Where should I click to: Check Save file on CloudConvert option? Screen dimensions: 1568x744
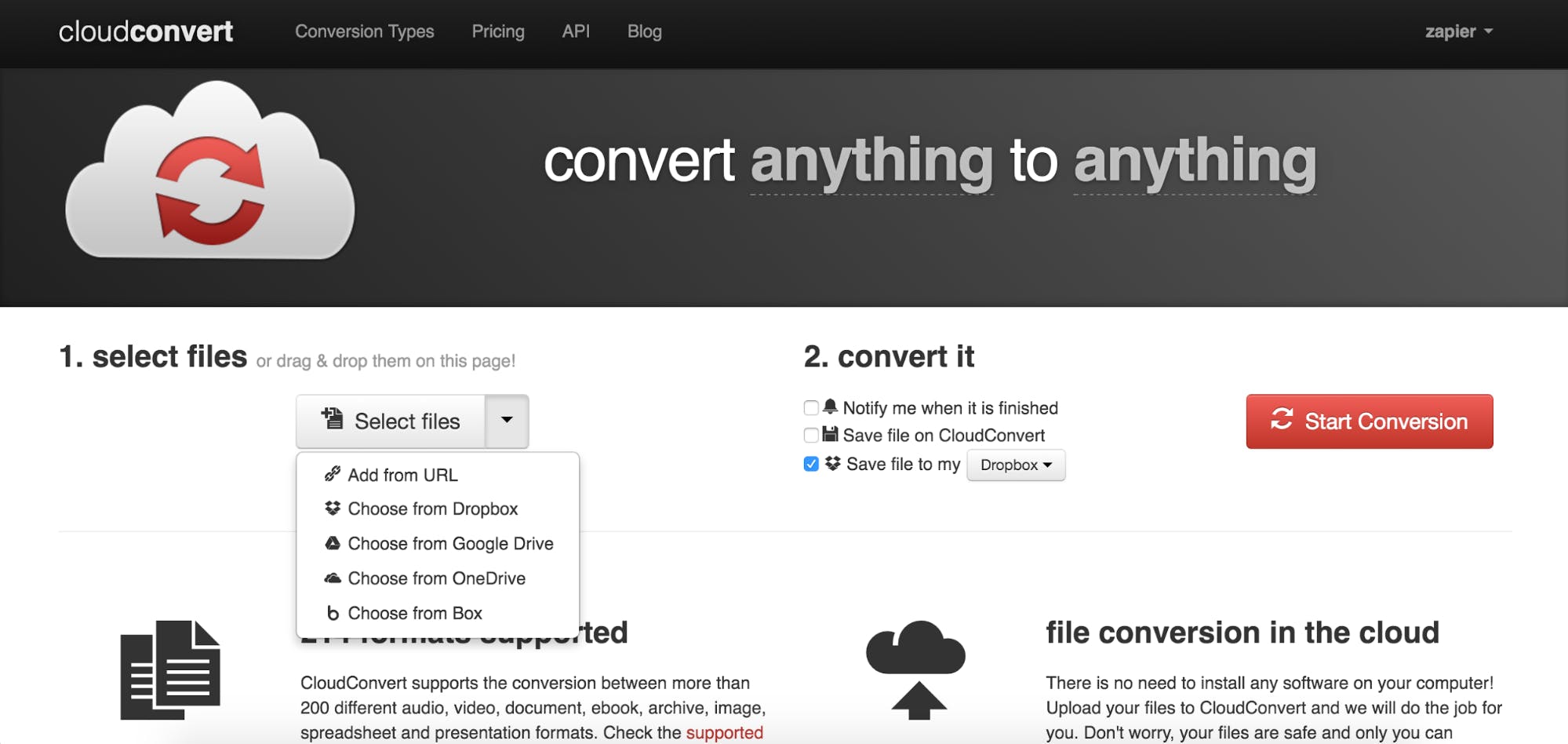[x=811, y=436]
